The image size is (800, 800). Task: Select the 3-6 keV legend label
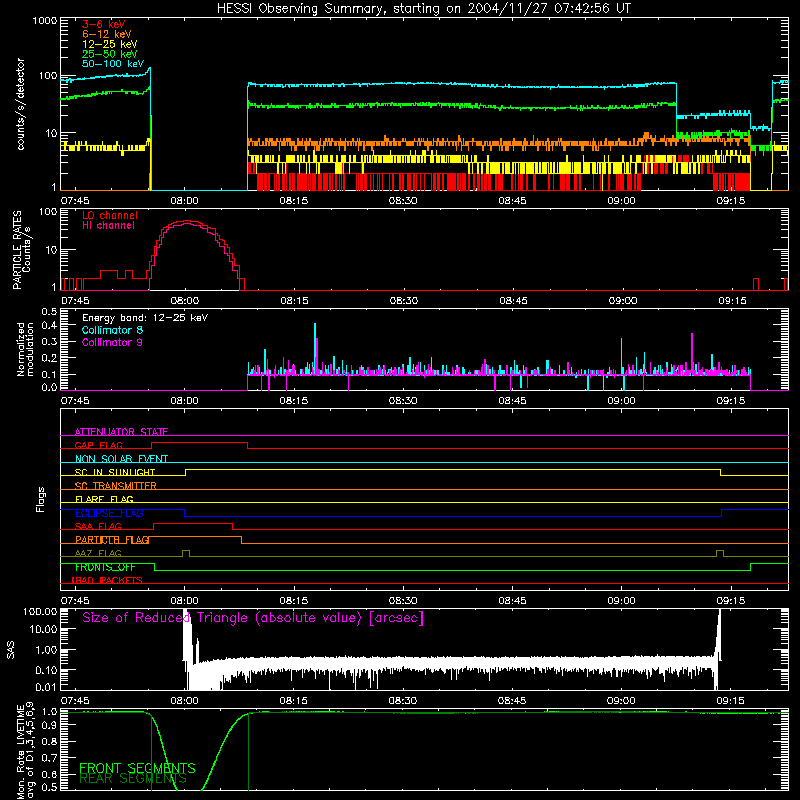click(x=104, y=24)
